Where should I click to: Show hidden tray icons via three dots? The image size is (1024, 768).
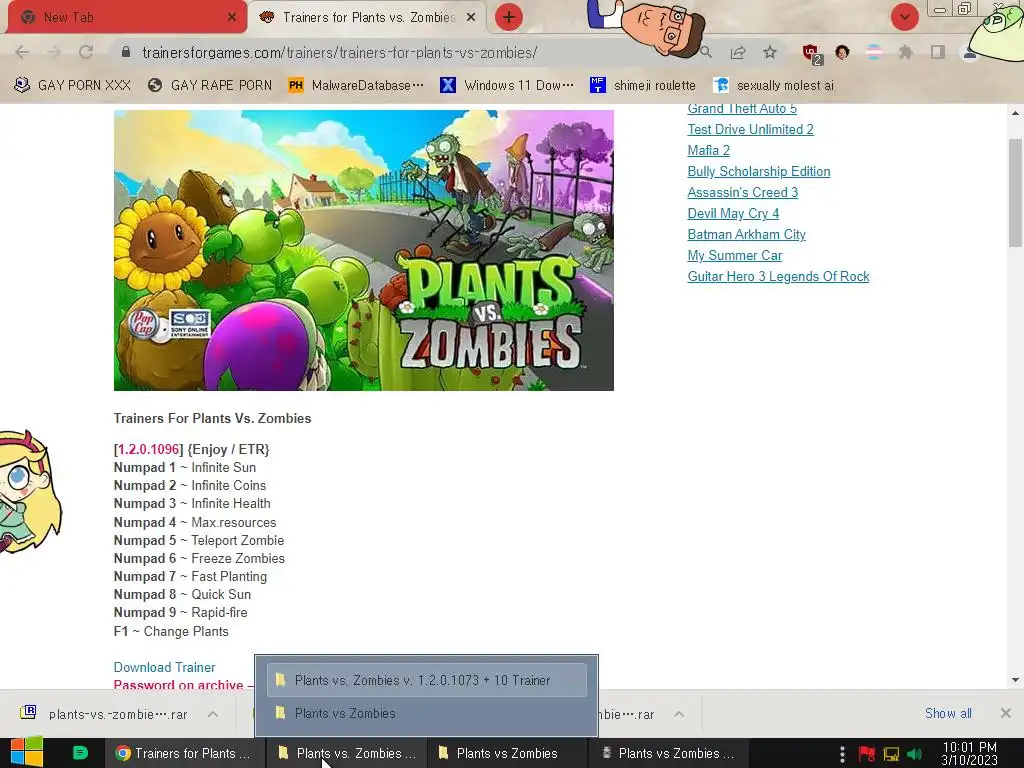tap(842, 754)
